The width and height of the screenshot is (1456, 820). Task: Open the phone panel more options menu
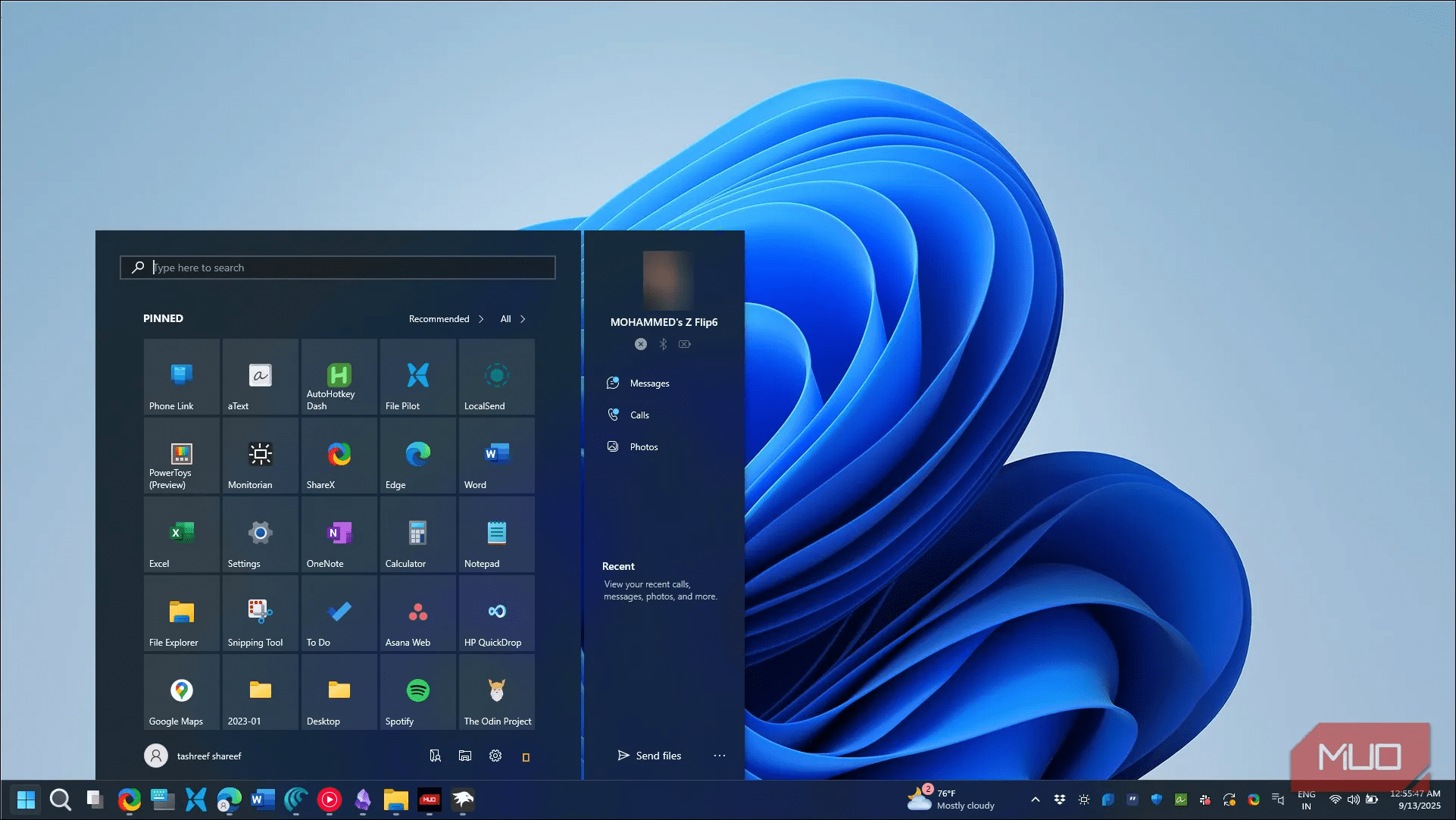tap(720, 756)
